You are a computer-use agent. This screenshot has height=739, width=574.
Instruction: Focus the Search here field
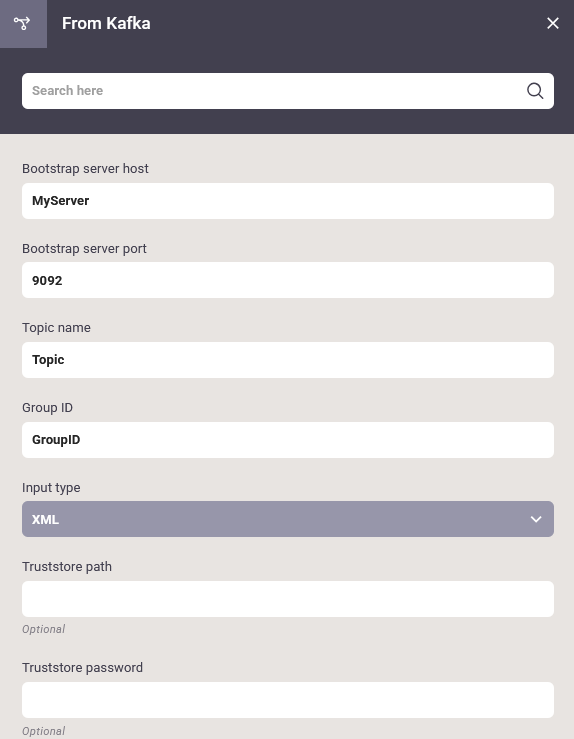point(287,91)
